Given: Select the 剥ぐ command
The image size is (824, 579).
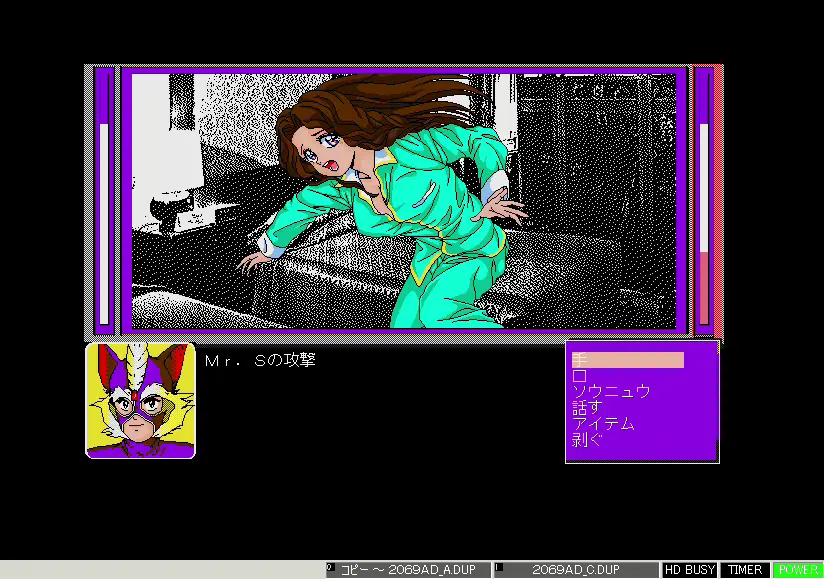Looking at the screenshot, I should [587, 440].
